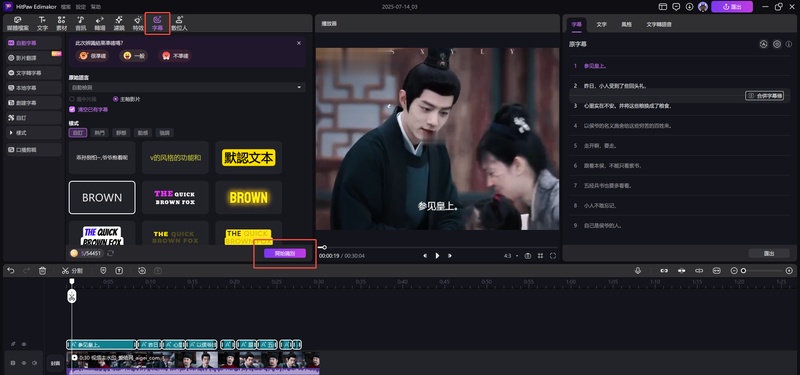Select the 自訂 style category chip
The width and height of the screenshot is (800, 375).
[78, 133]
